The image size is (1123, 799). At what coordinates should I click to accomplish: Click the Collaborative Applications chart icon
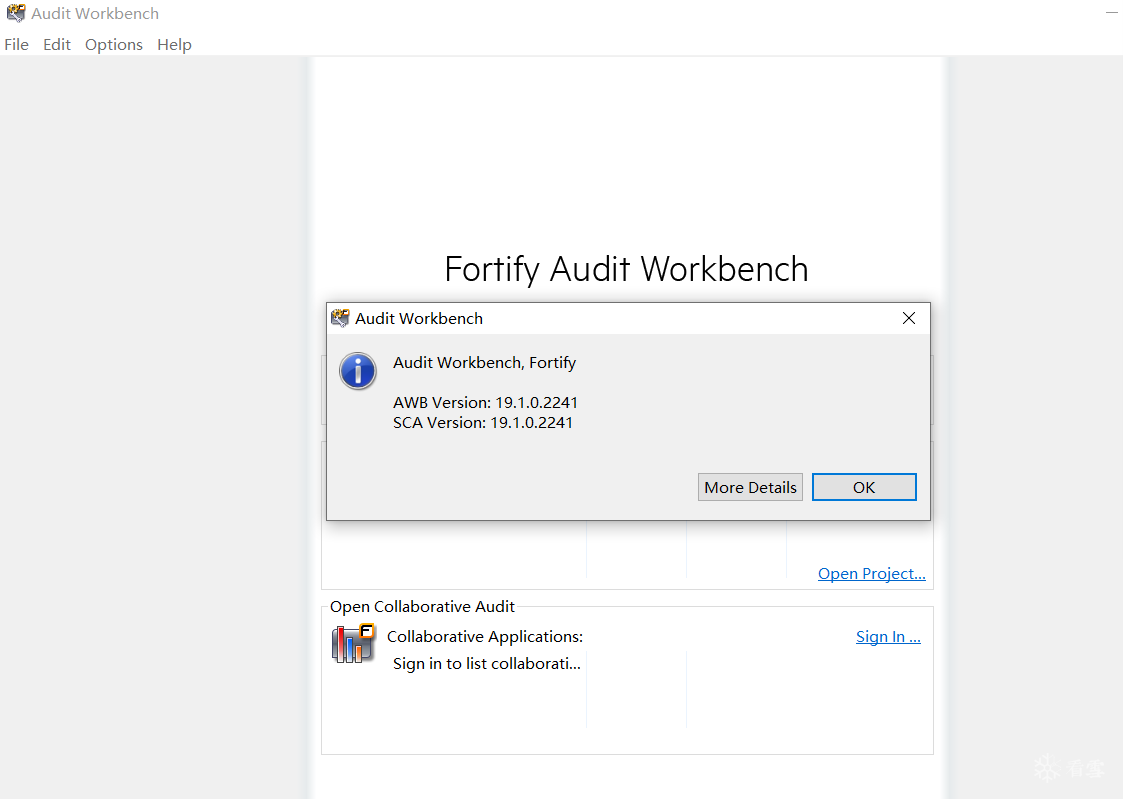(x=353, y=643)
